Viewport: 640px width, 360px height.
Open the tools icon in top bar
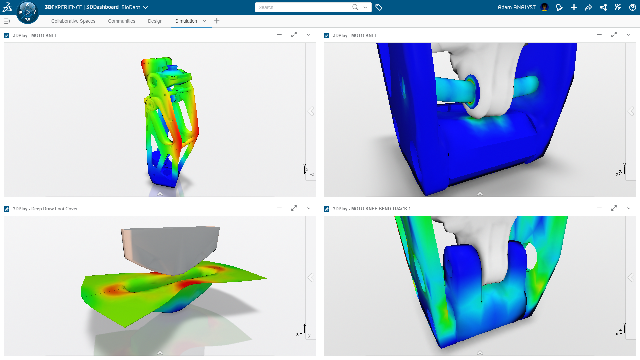[x=618, y=7]
